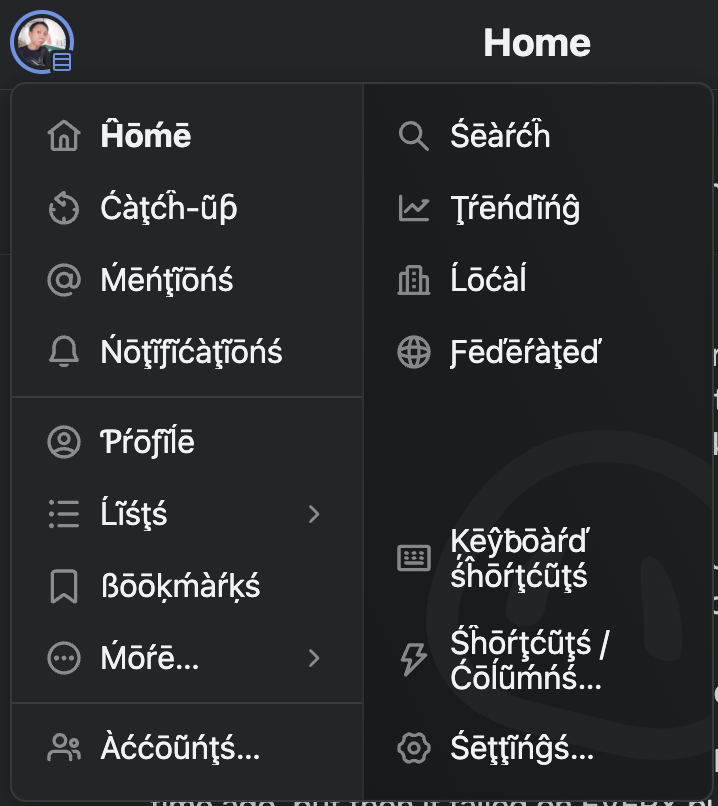Open Shortcuts / Columns menu item
The image size is (718, 806).
click(525, 660)
